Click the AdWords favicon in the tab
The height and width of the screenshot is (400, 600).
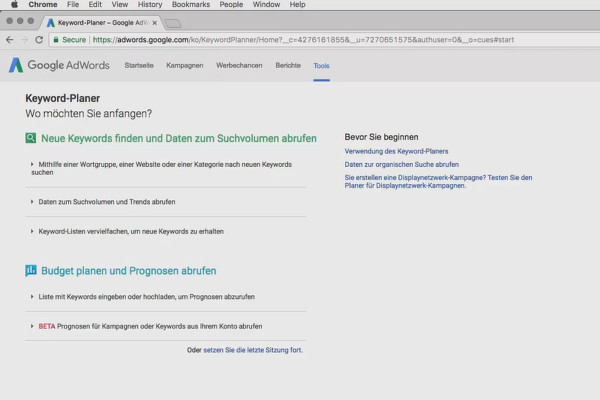pos(51,23)
